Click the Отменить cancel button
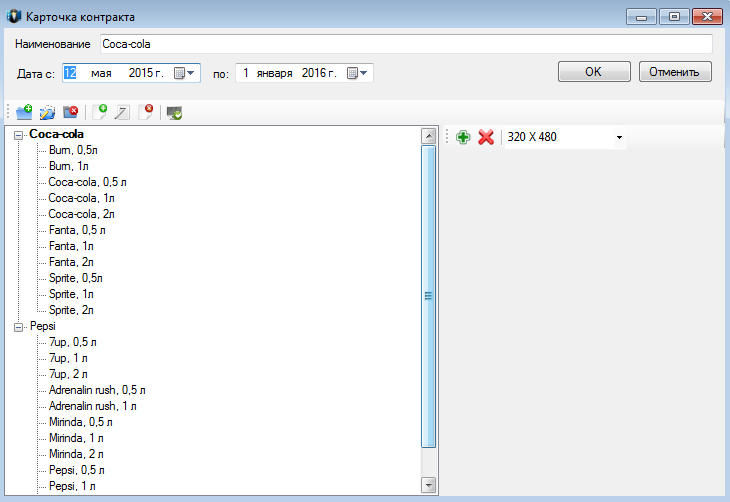Image resolution: width=730 pixels, height=502 pixels. (675, 72)
